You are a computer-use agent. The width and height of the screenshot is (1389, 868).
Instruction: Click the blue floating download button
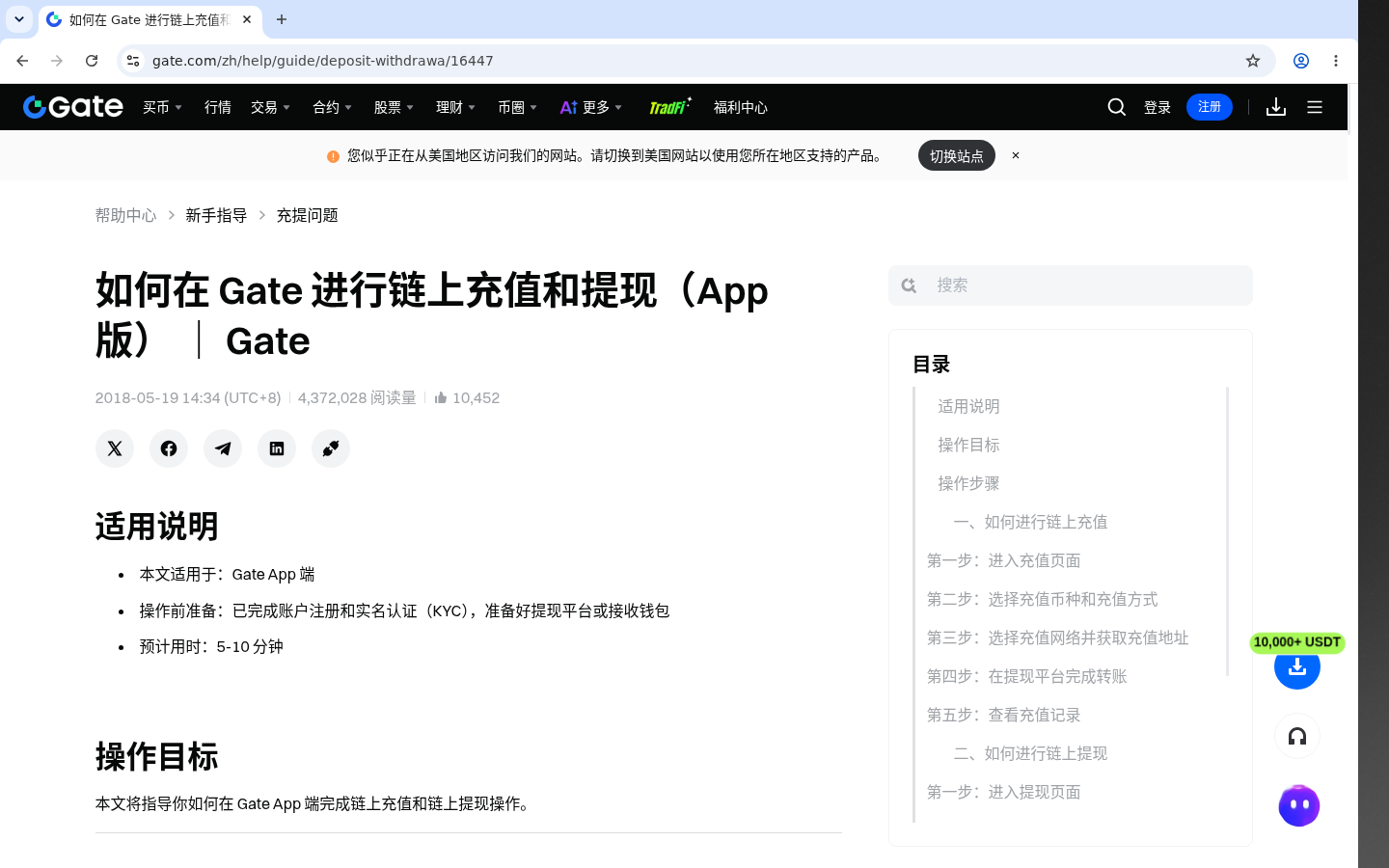pos(1297,667)
